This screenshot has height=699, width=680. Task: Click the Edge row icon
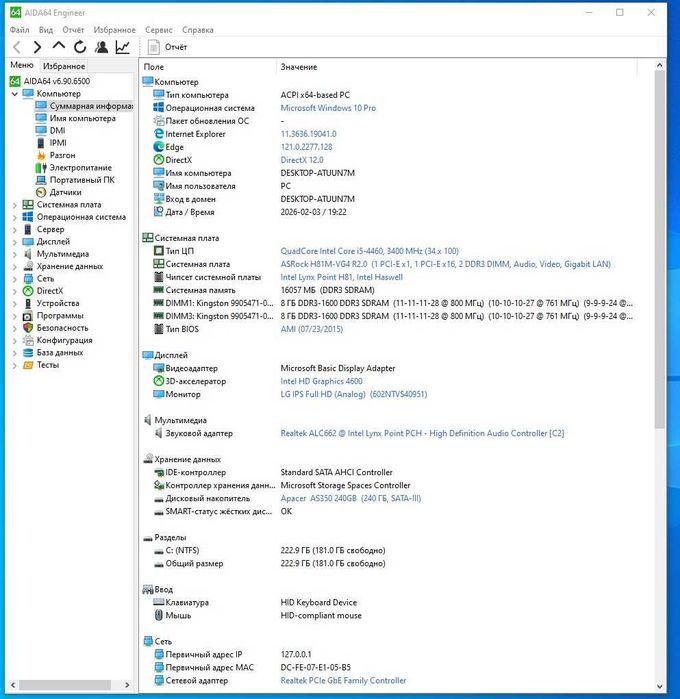pos(159,147)
